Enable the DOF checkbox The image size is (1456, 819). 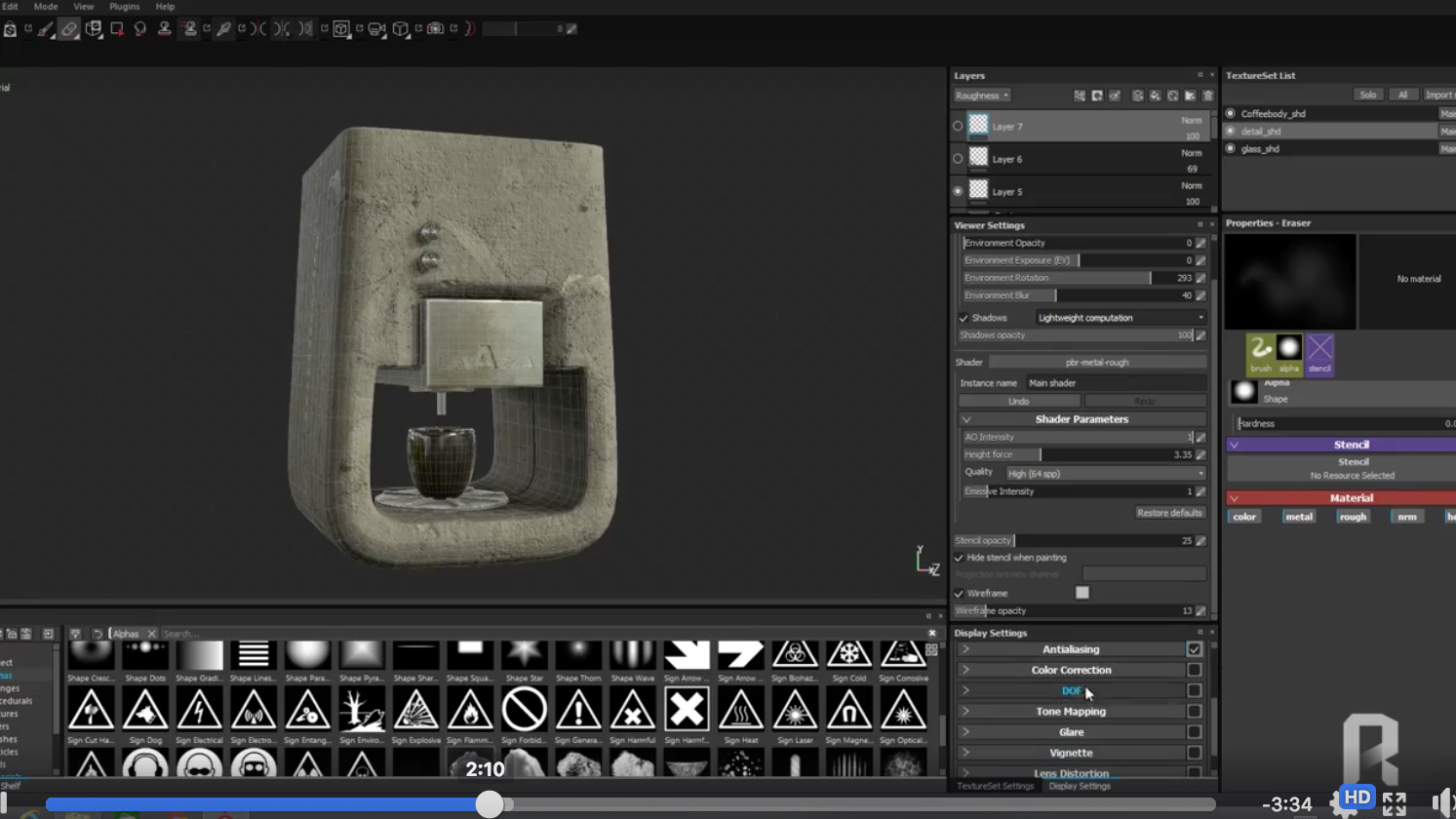(1194, 691)
